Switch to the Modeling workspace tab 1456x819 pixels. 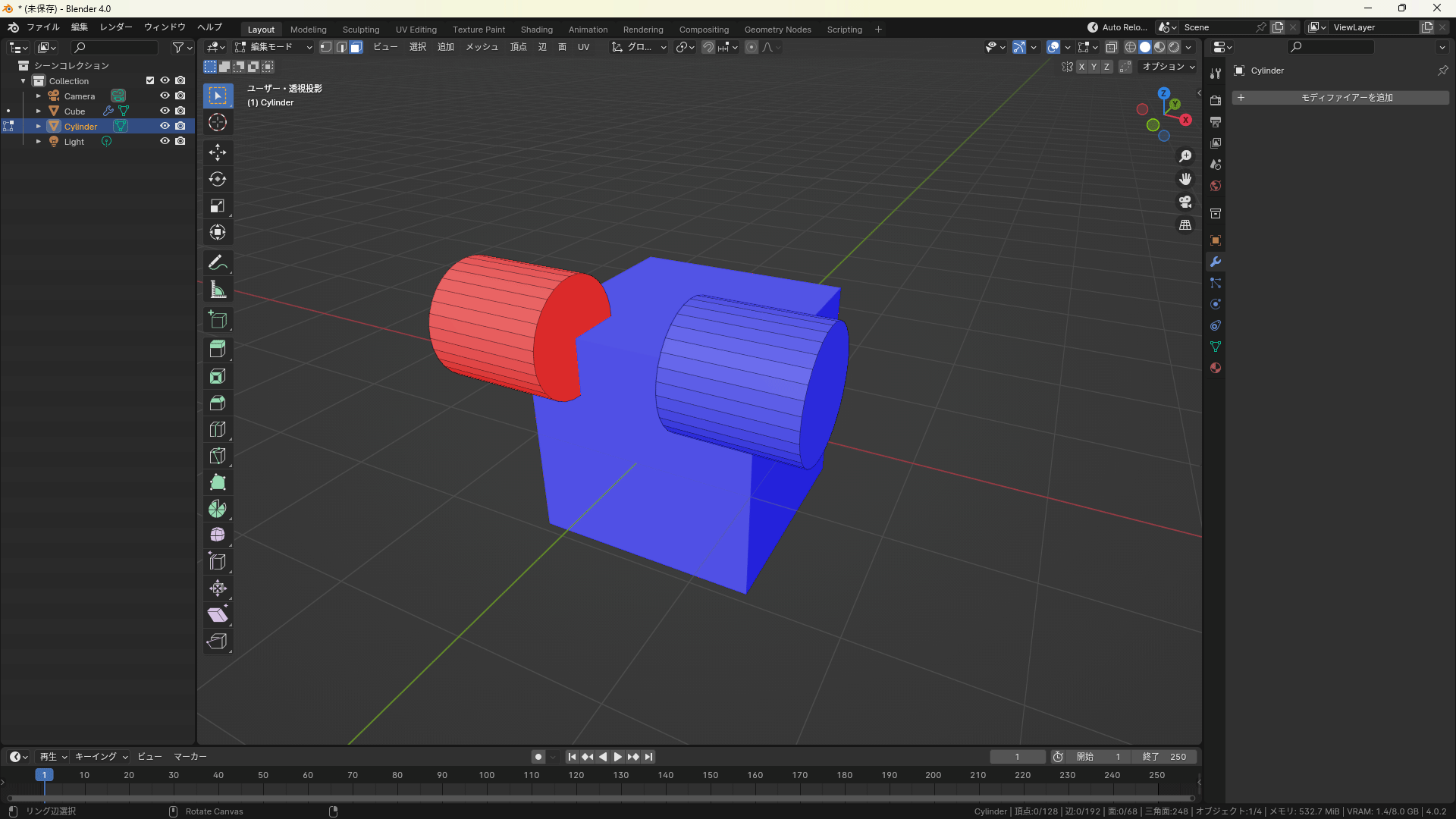[308, 29]
